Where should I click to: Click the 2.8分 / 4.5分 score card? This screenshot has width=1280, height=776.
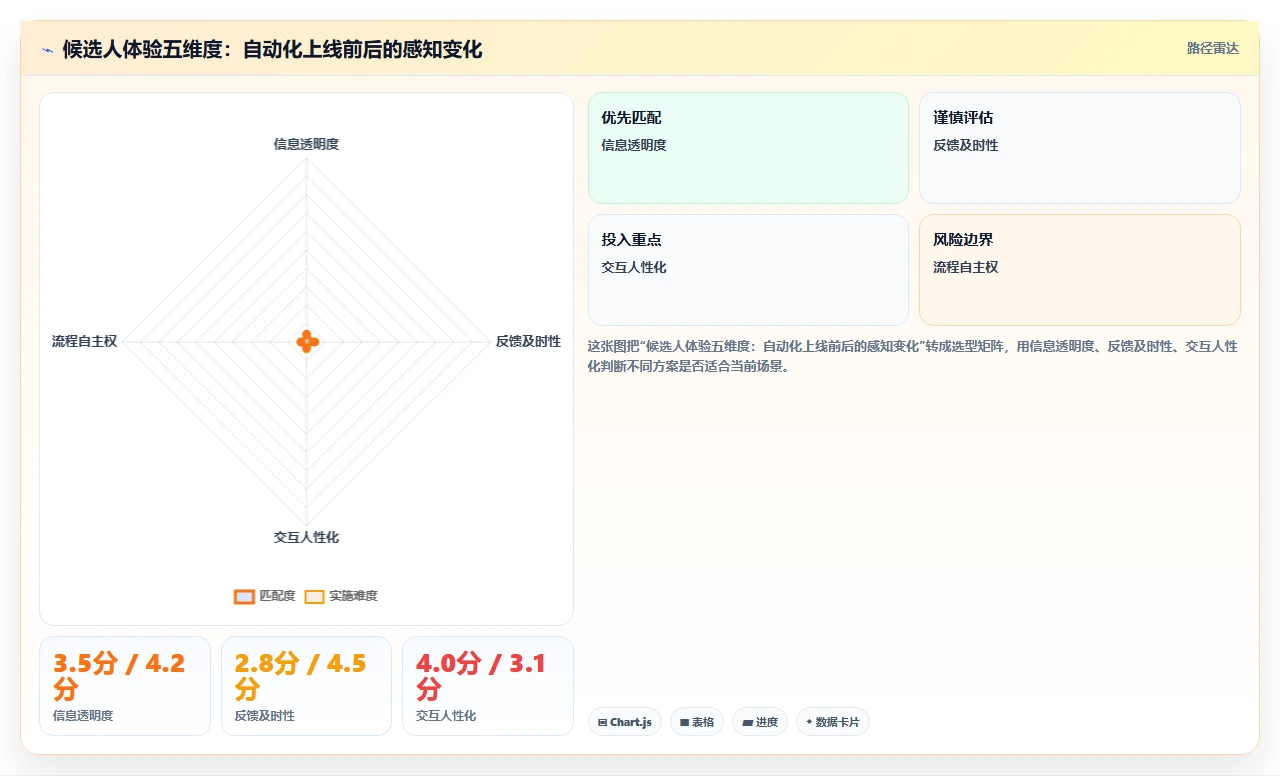pyautogui.click(x=306, y=686)
